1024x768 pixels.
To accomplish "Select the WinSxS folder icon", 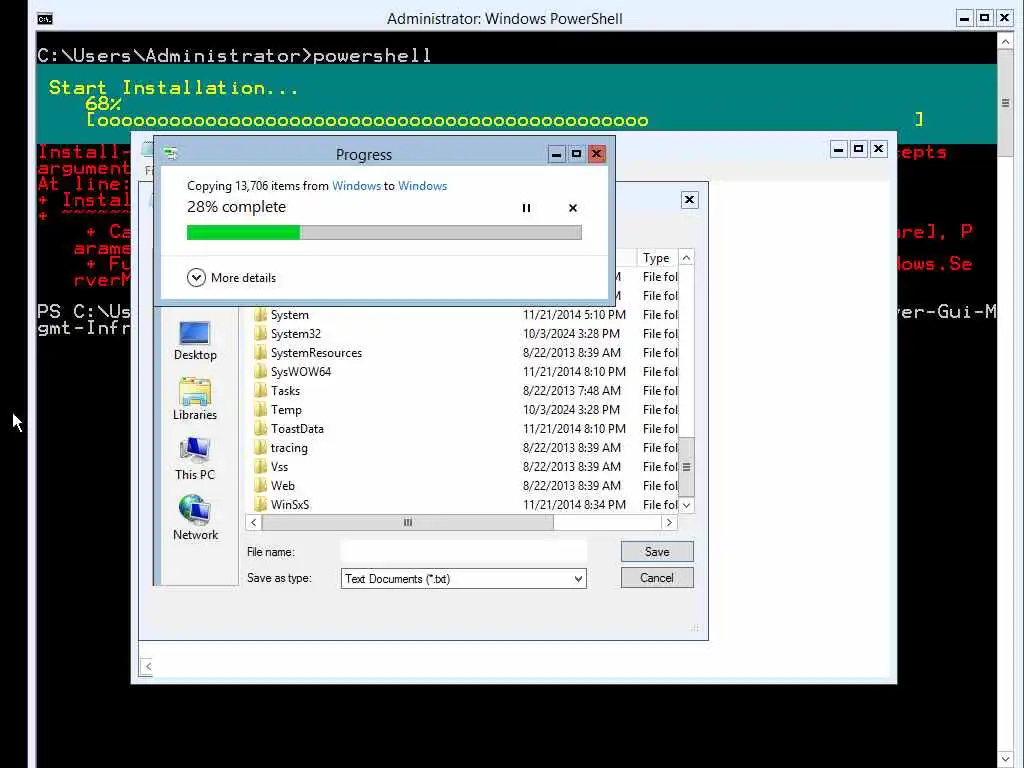I will pyautogui.click(x=261, y=504).
